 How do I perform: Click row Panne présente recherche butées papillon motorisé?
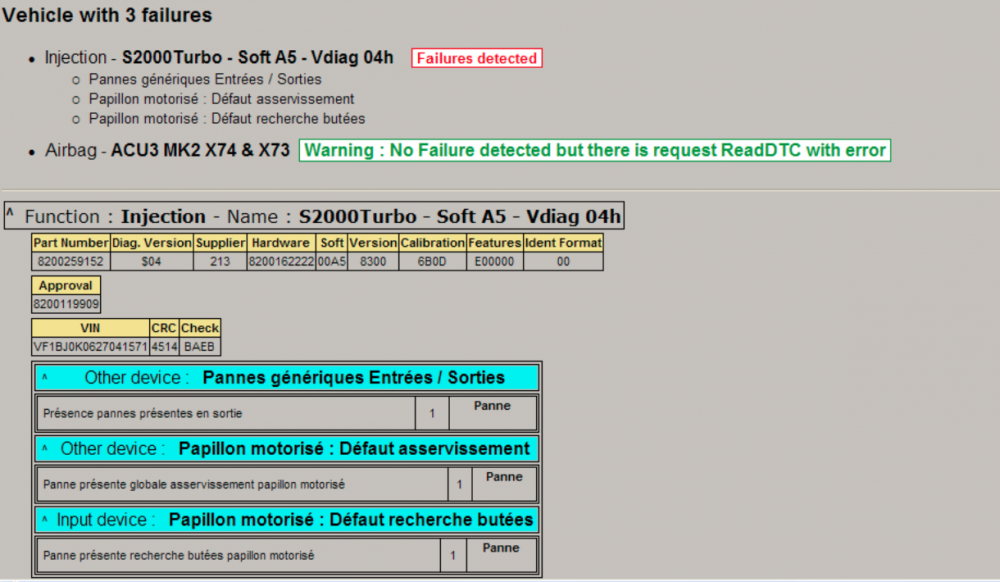[x=287, y=555]
